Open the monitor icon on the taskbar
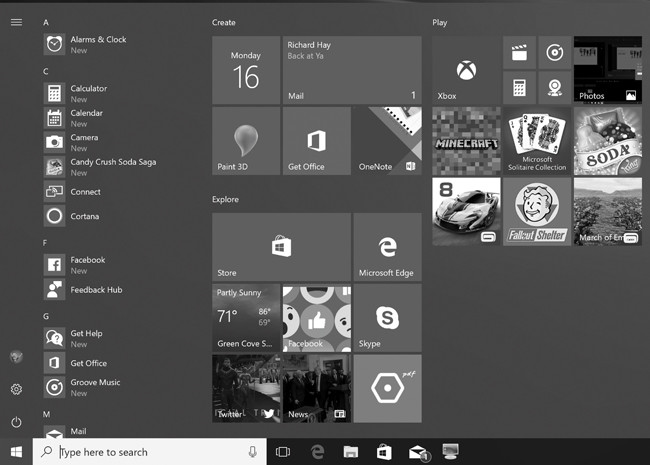 pos(451,452)
